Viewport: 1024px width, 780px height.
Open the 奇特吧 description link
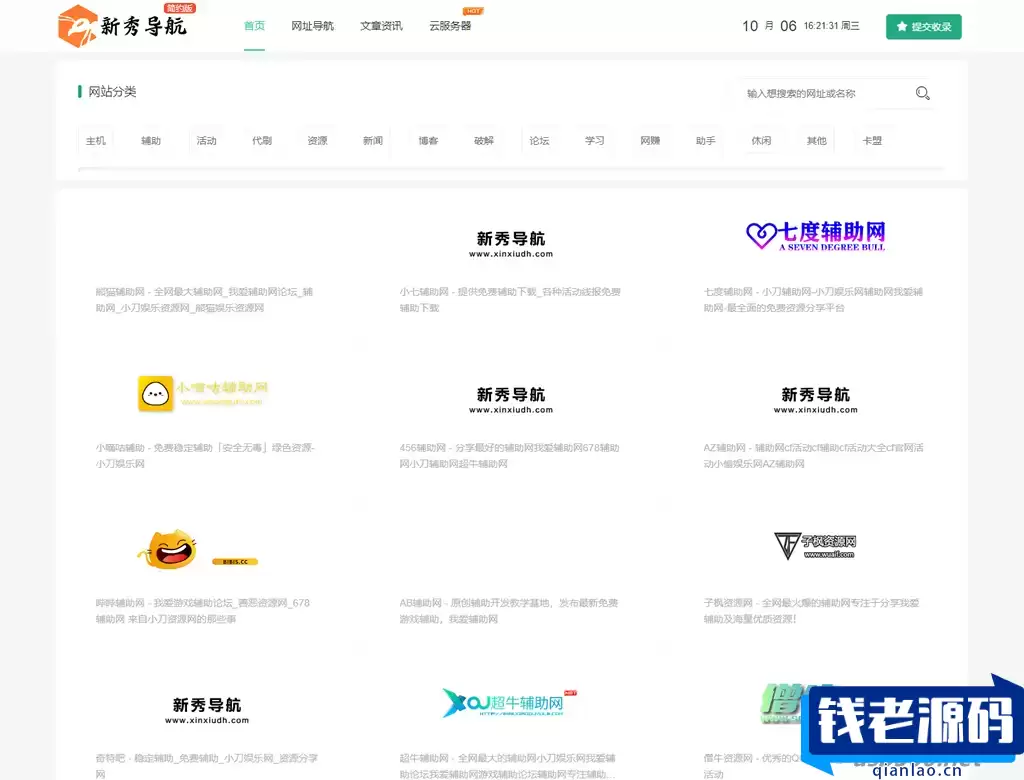point(206,766)
